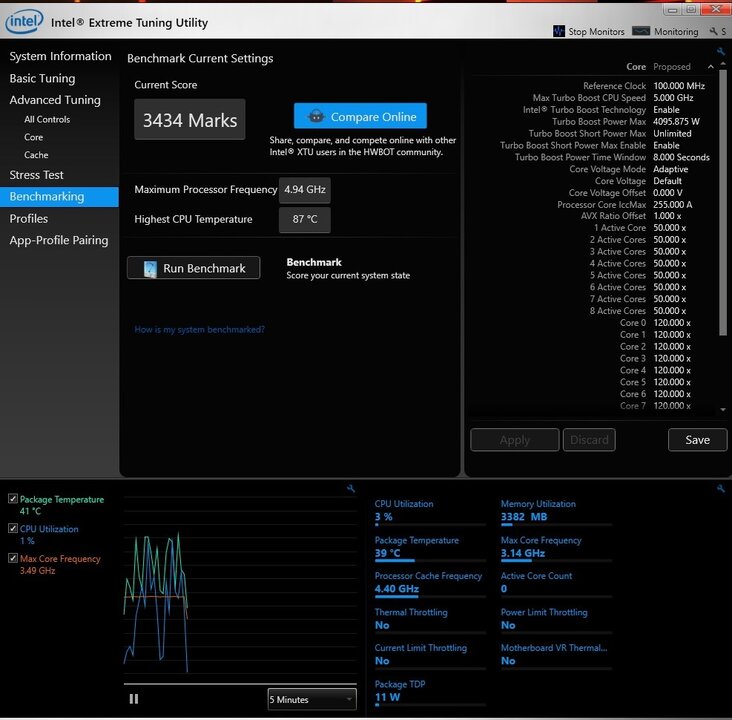Click the Discard button
This screenshot has height=720, width=732.
[x=589, y=440]
